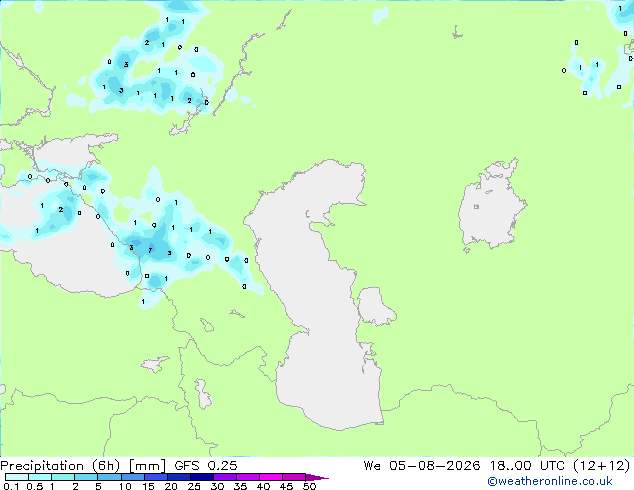Pick the 40–45 mm magenta legend swatch
This screenshot has width=634, height=490.
pos(271,477)
